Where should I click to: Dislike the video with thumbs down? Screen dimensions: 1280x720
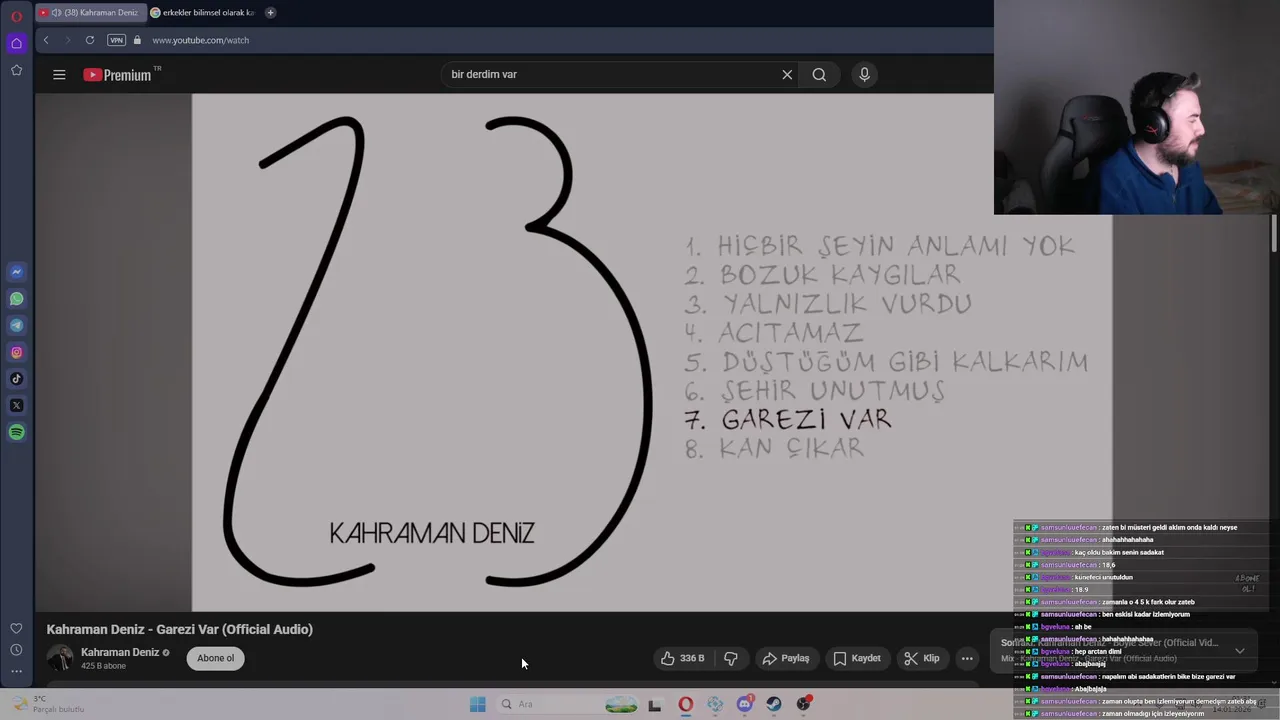click(x=731, y=658)
